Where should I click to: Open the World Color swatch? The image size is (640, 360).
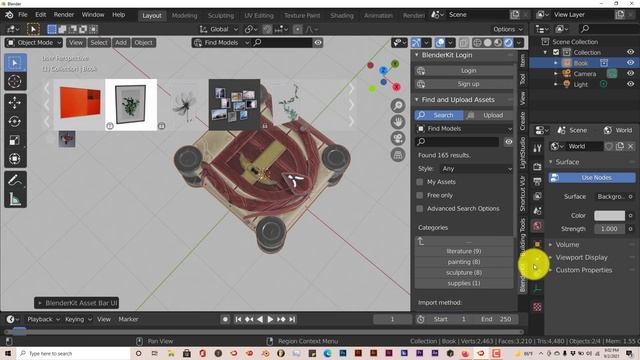pyautogui.click(x=609, y=216)
